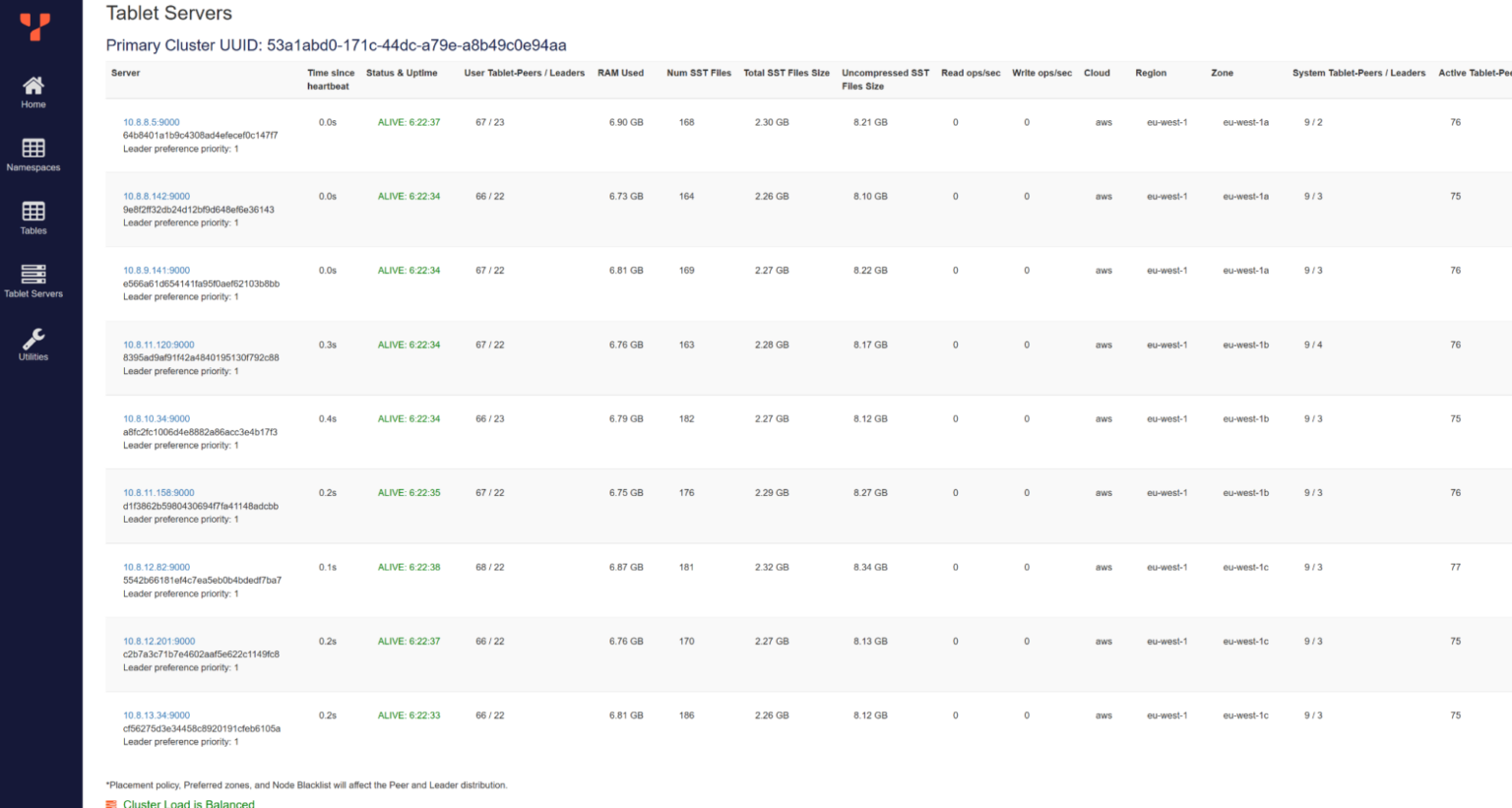
Task: Select the Tablet Servers stacked-servers icon
Action: tap(32, 275)
